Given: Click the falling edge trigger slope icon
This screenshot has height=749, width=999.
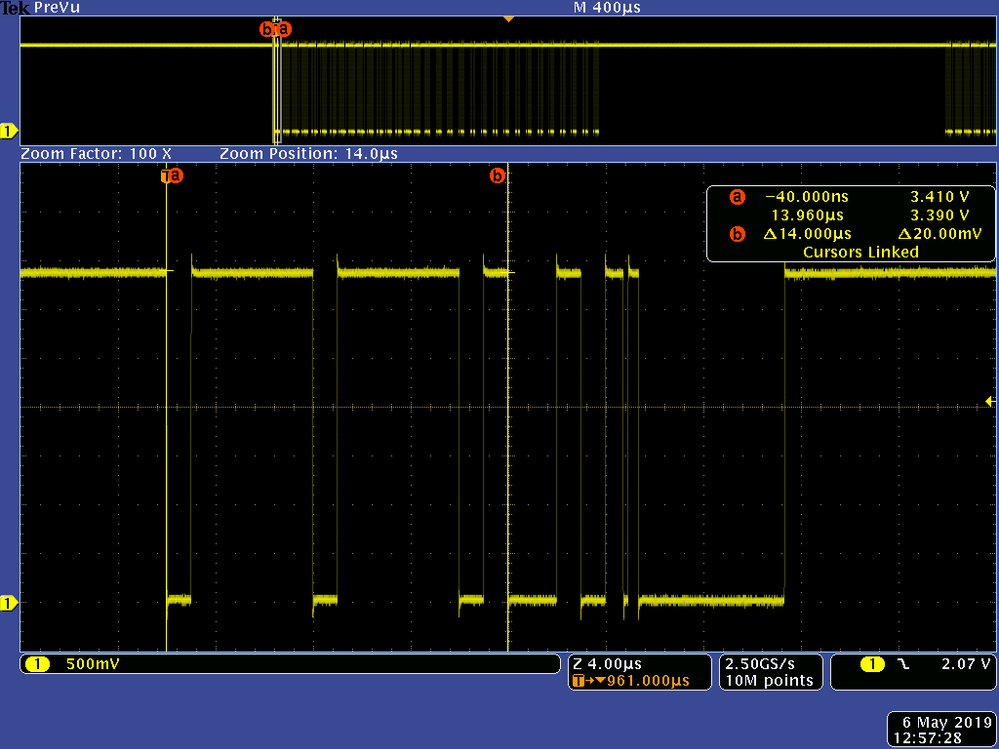Looking at the screenshot, I should [x=903, y=664].
